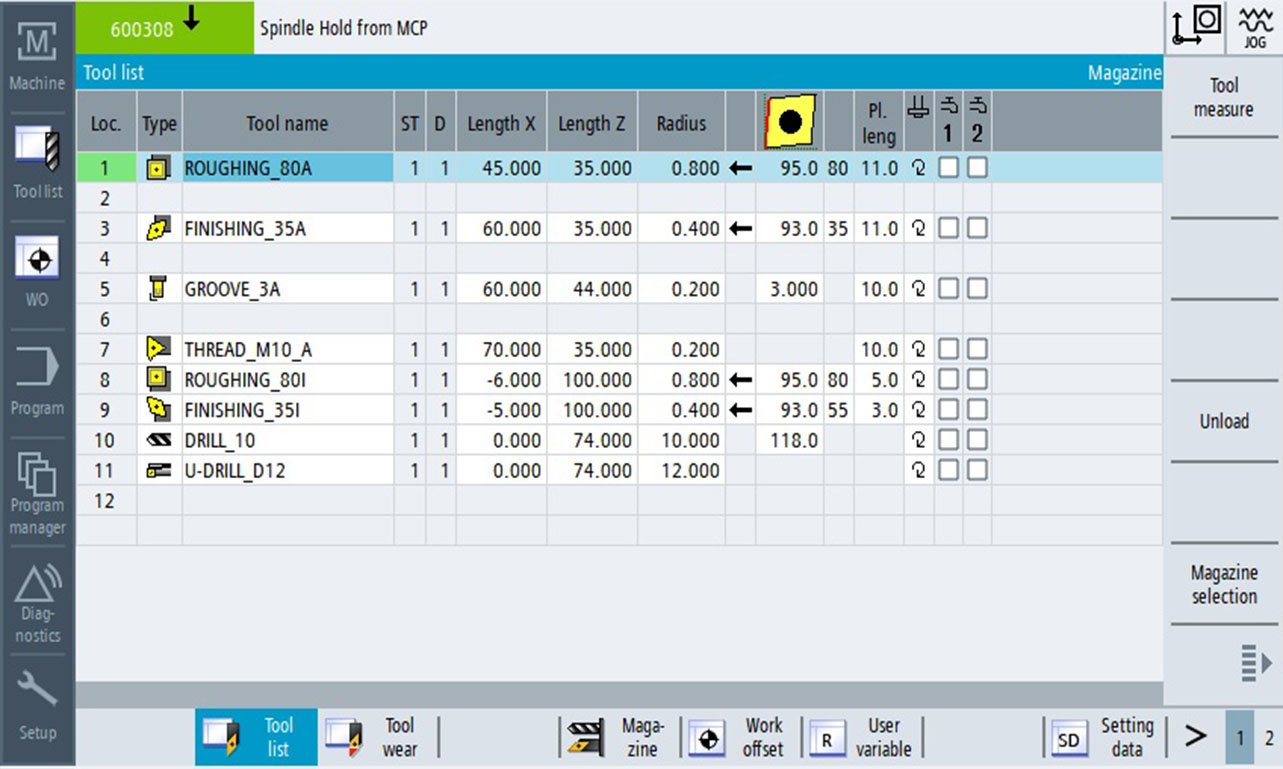This screenshot has width=1283, height=769.
Task: Go to softkey page 1
Action: point(1240,738)
